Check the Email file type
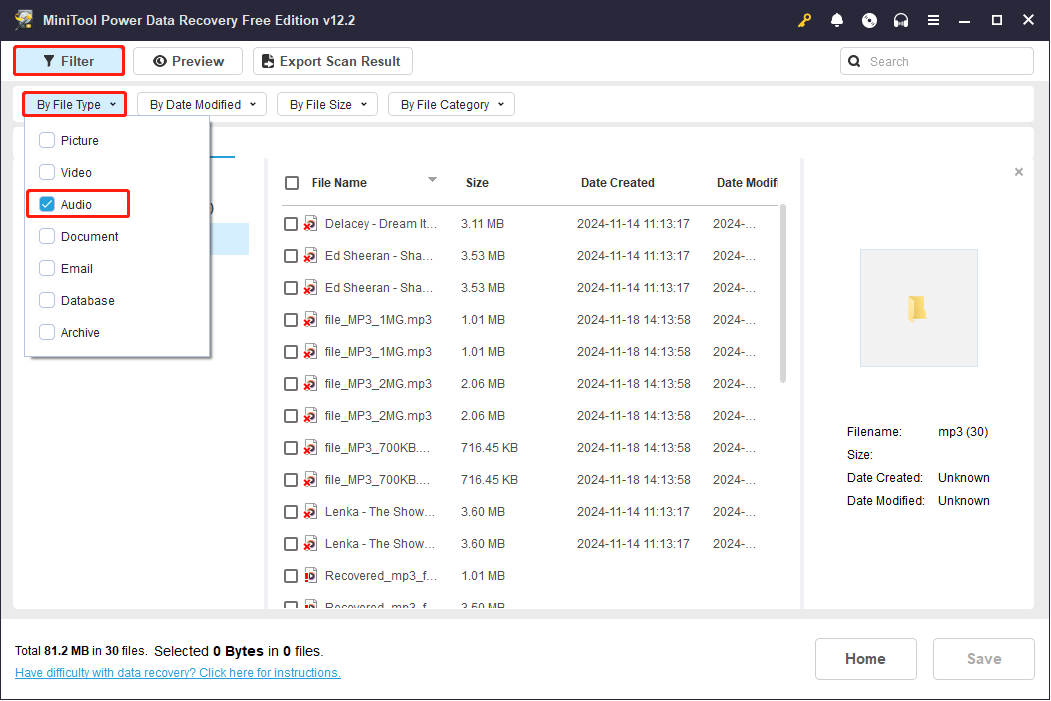The image size is (1051, 701). tap(47, 268)
